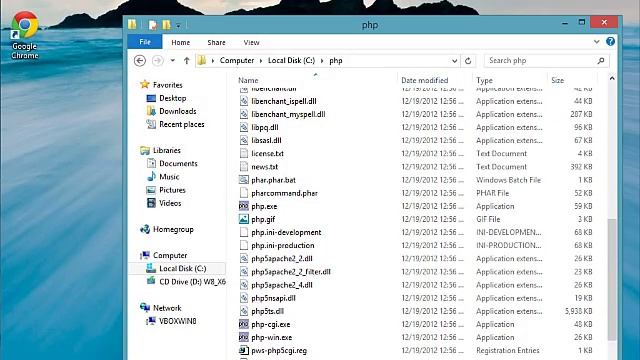Expand the ribbon with the chevron
Screen dimensions: 640x360
[x=597, y=42]
